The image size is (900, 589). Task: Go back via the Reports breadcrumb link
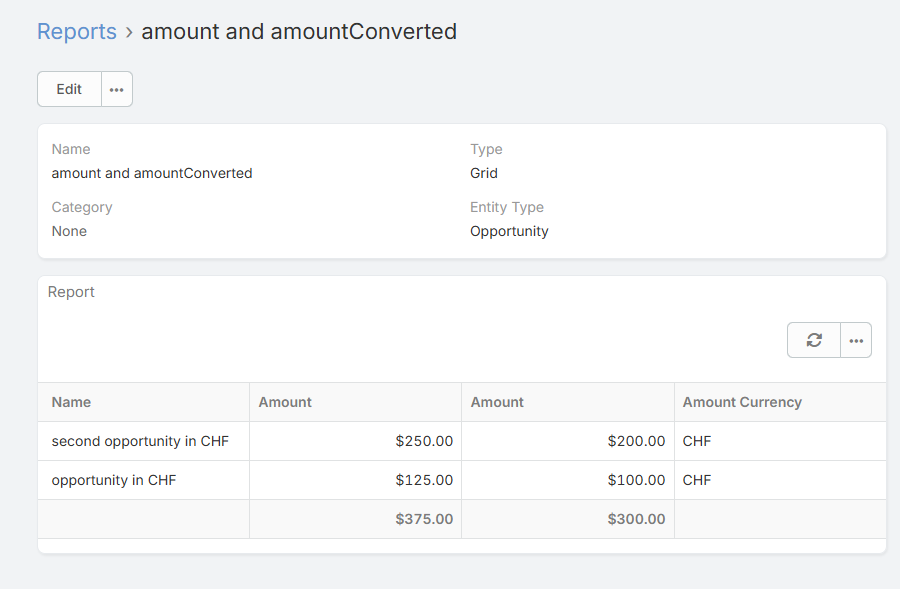[x=77, y=32]
